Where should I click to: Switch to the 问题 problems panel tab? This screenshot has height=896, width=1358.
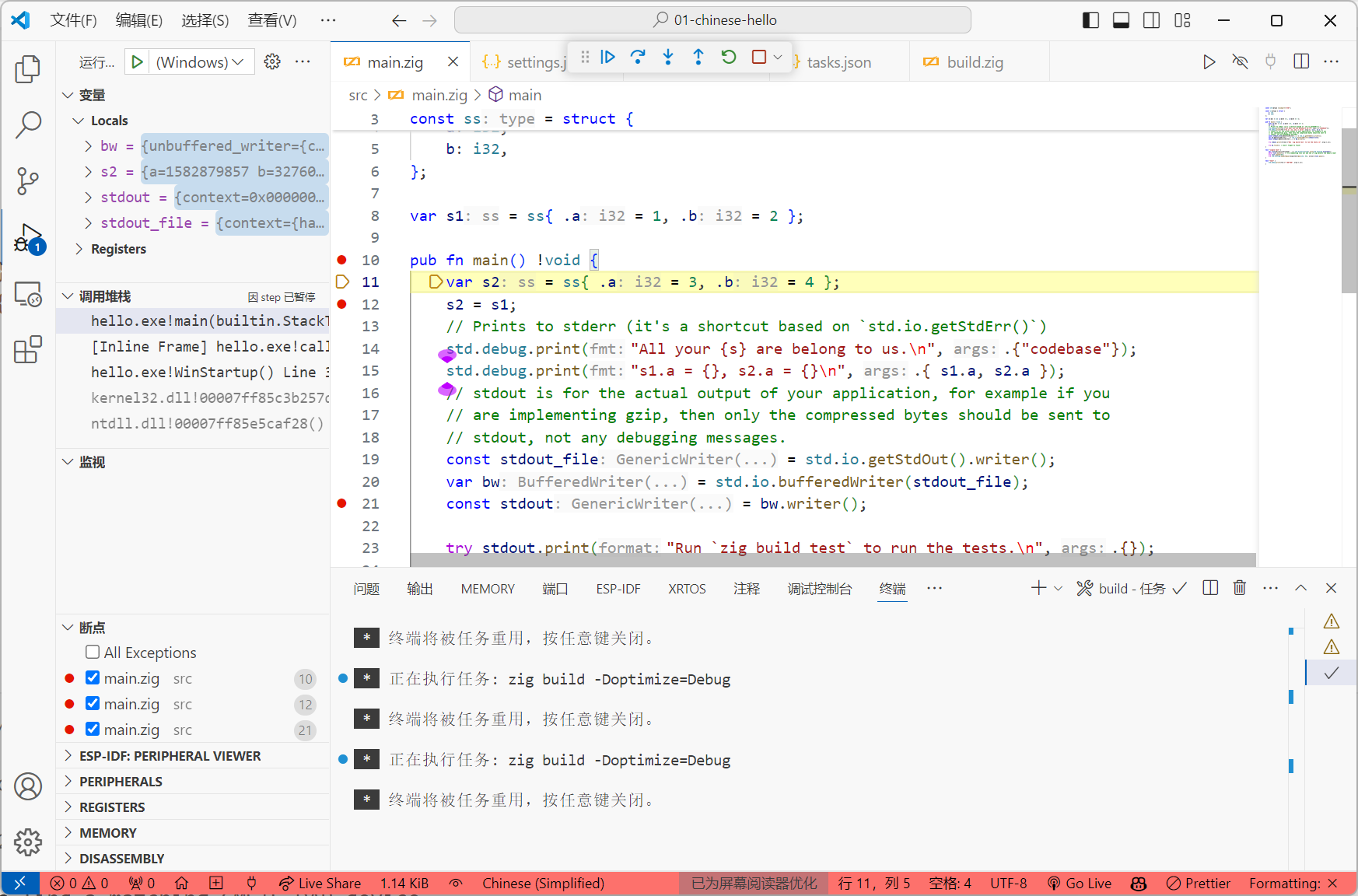366,589
